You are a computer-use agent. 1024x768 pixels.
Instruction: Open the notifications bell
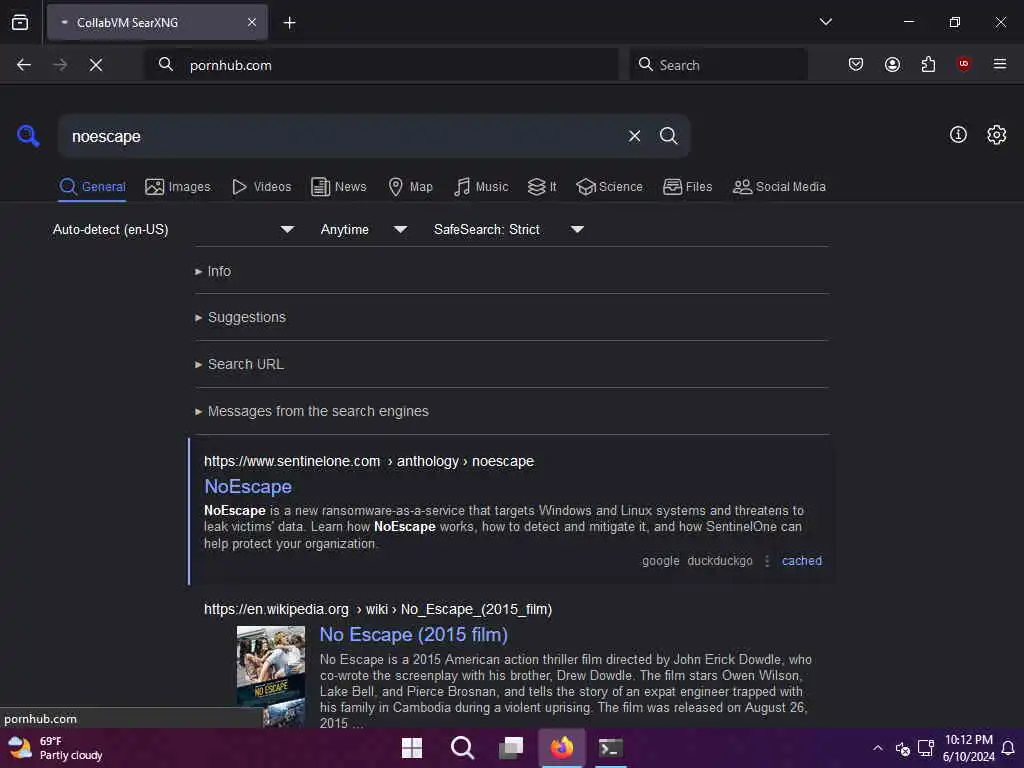(x=1008, y=748)
